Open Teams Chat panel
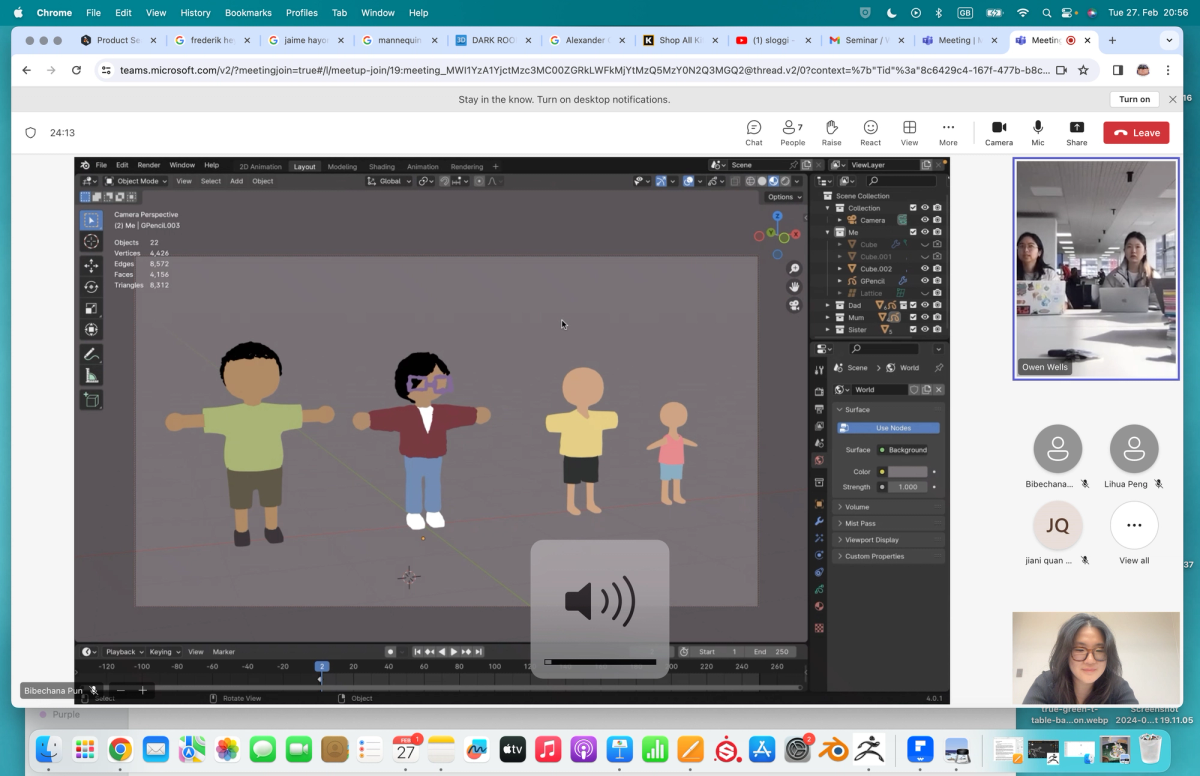 coord(754,133)
